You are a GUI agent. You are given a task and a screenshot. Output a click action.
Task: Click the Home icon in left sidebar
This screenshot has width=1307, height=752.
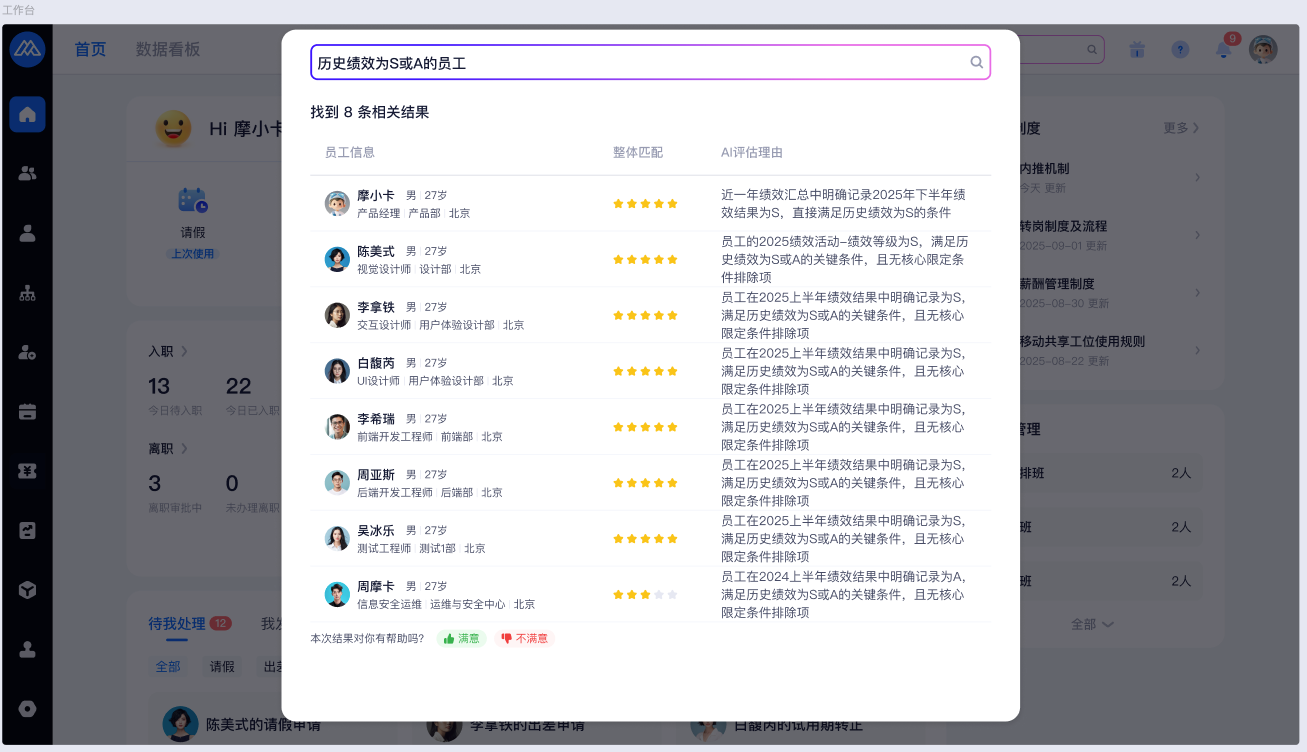click(x=27, y=114)
